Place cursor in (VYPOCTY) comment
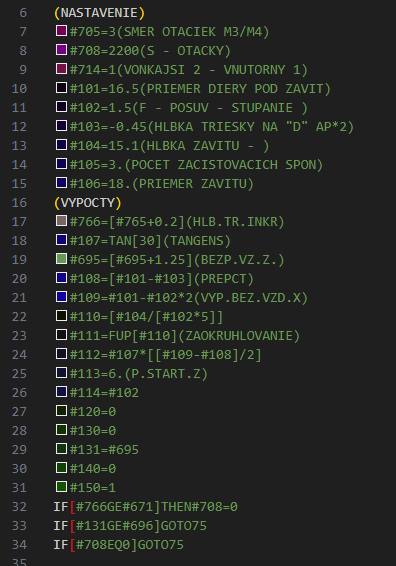 tap(87, 203)
